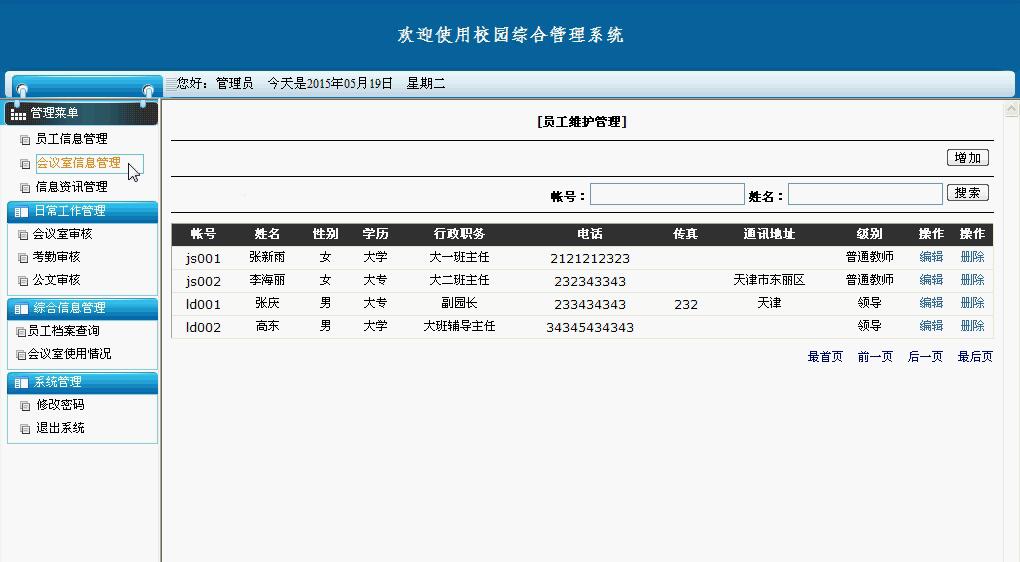The height and width of the screenshot is (562, 1020).
Task: Open 考勤审核 menu item
Action: click(56, 256)
